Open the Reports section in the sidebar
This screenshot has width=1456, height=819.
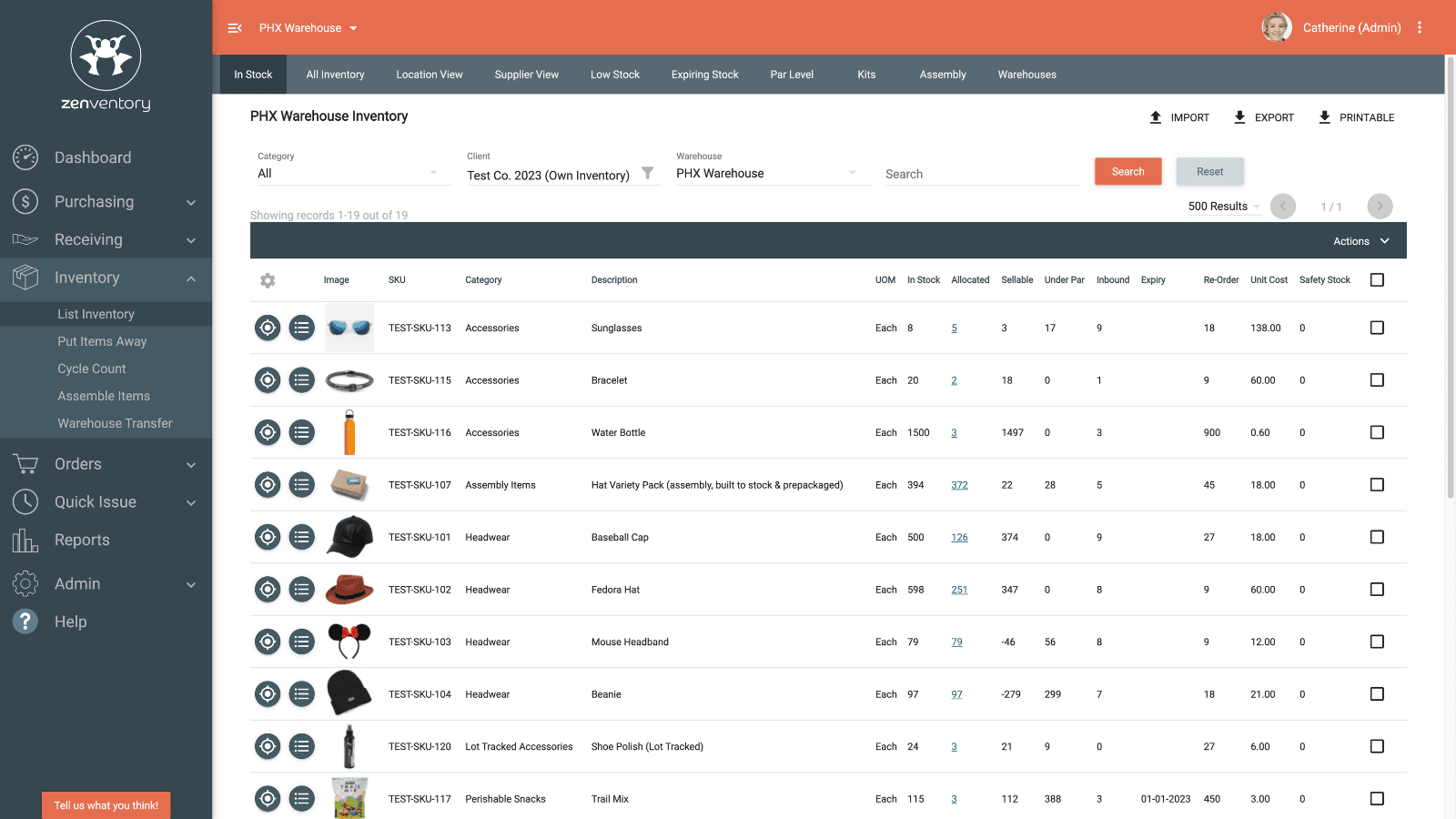[82, 540]
